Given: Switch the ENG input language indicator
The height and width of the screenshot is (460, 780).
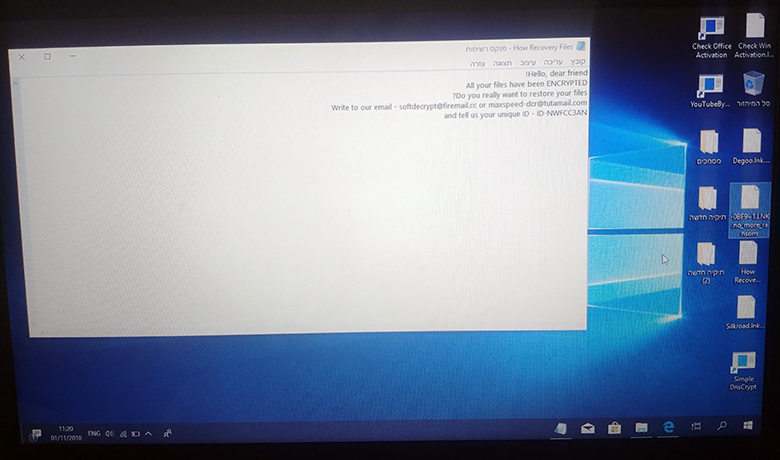Looking at the screenshot, I should point(94,434).
